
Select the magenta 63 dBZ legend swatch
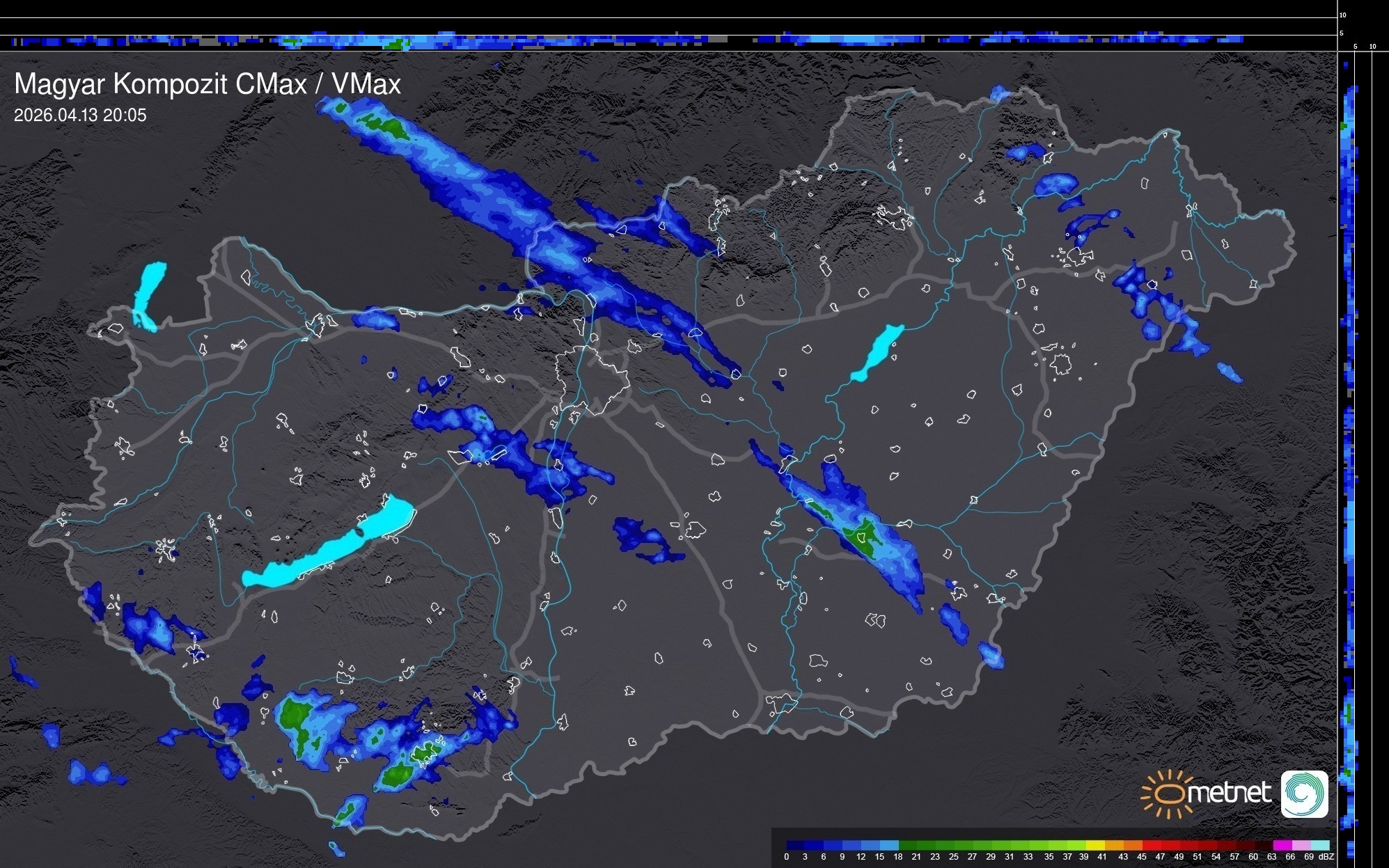1282,845
